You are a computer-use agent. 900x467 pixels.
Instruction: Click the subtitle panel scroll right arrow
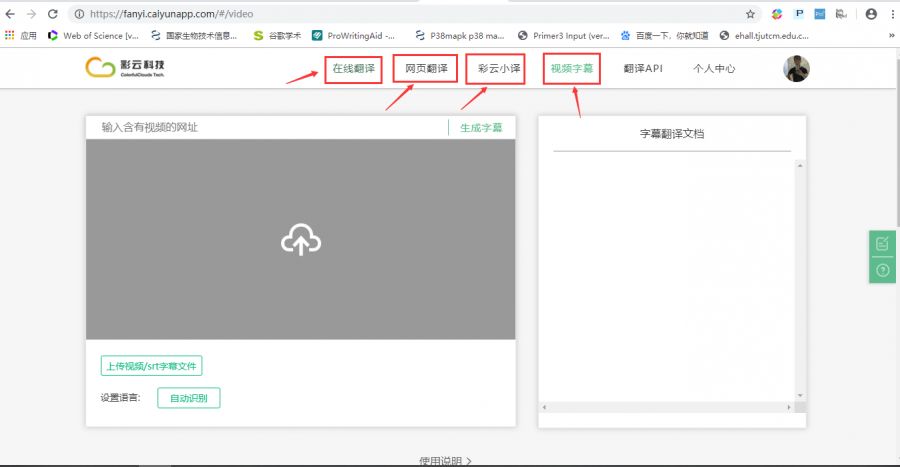[789, 407]
